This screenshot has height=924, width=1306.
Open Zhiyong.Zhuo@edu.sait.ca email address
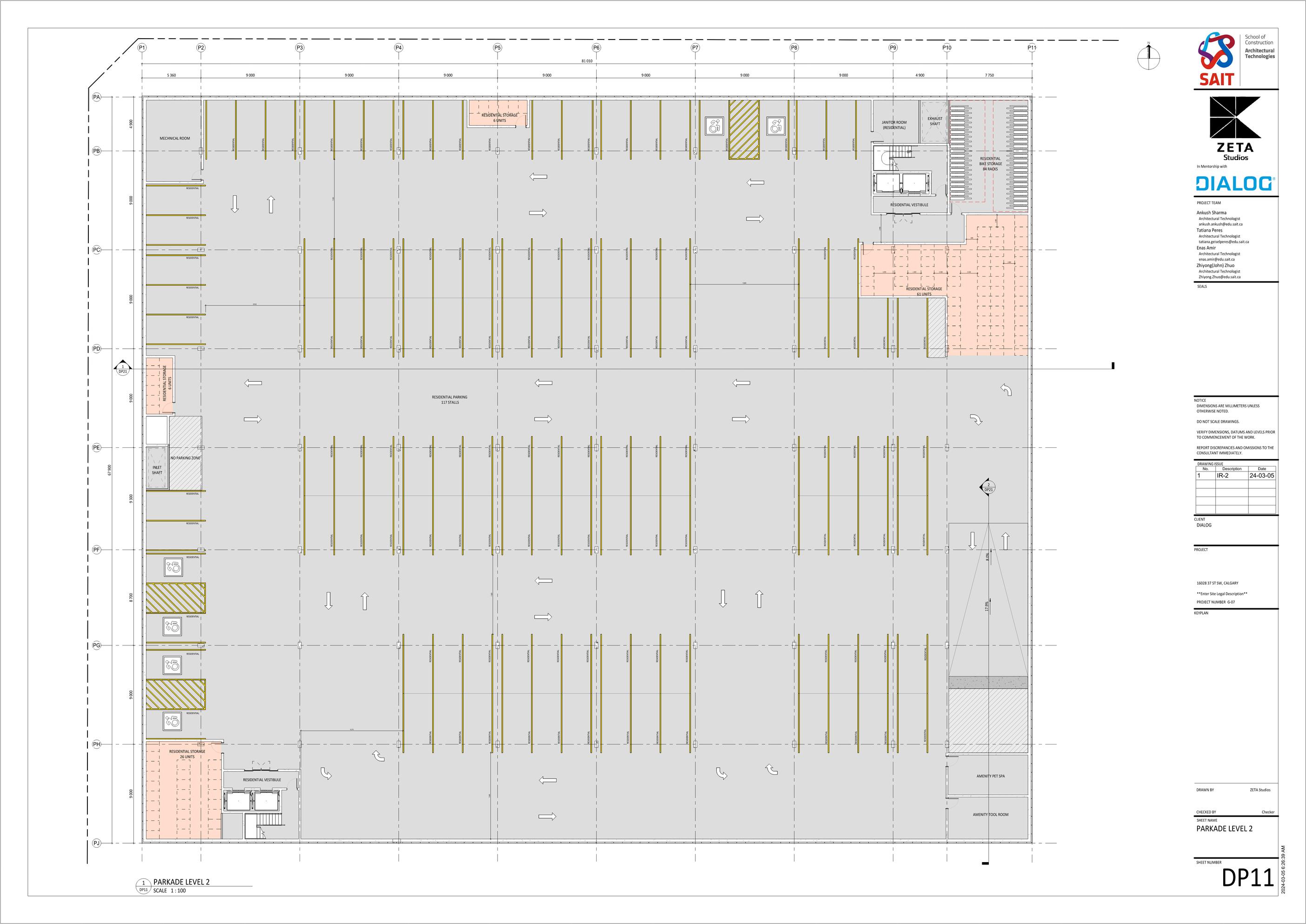[1219, 277]
